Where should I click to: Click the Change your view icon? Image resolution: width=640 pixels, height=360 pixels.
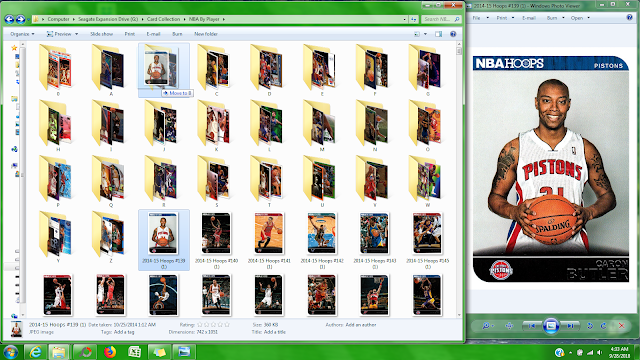[x=417, y=34]
